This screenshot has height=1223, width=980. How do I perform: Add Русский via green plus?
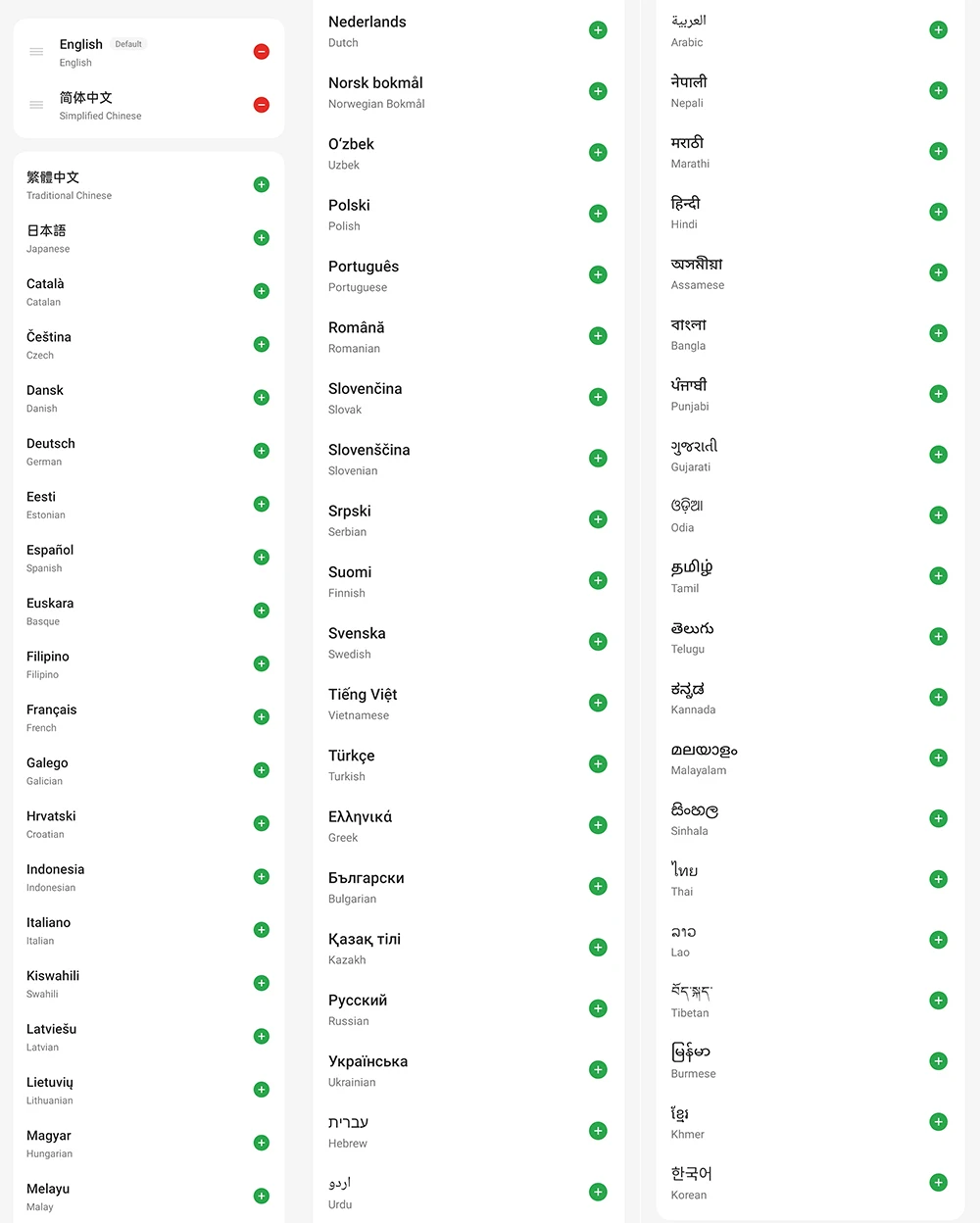[x=598, y=1008]
